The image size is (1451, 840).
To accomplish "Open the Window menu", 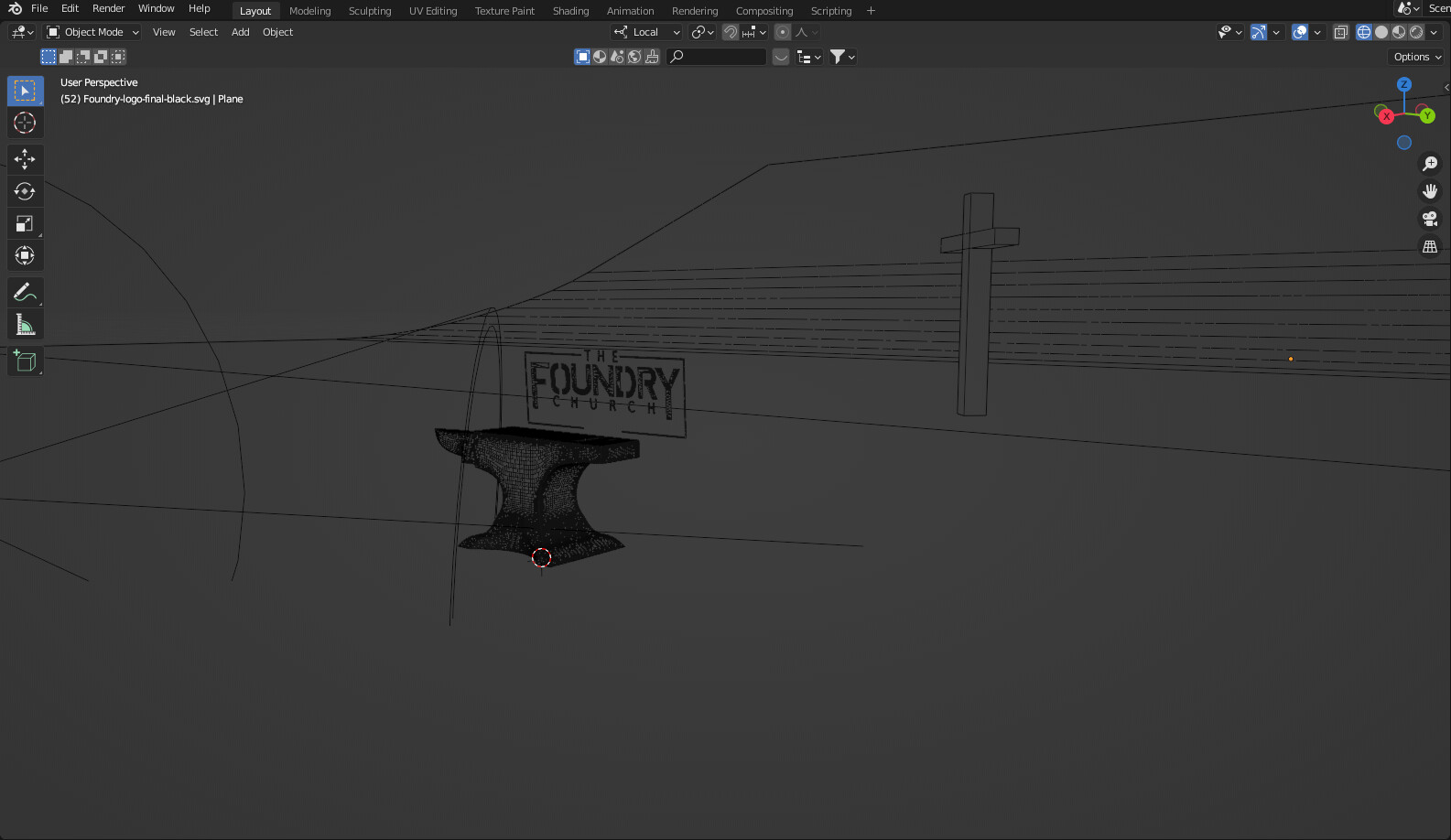I will tap(157, 8).
